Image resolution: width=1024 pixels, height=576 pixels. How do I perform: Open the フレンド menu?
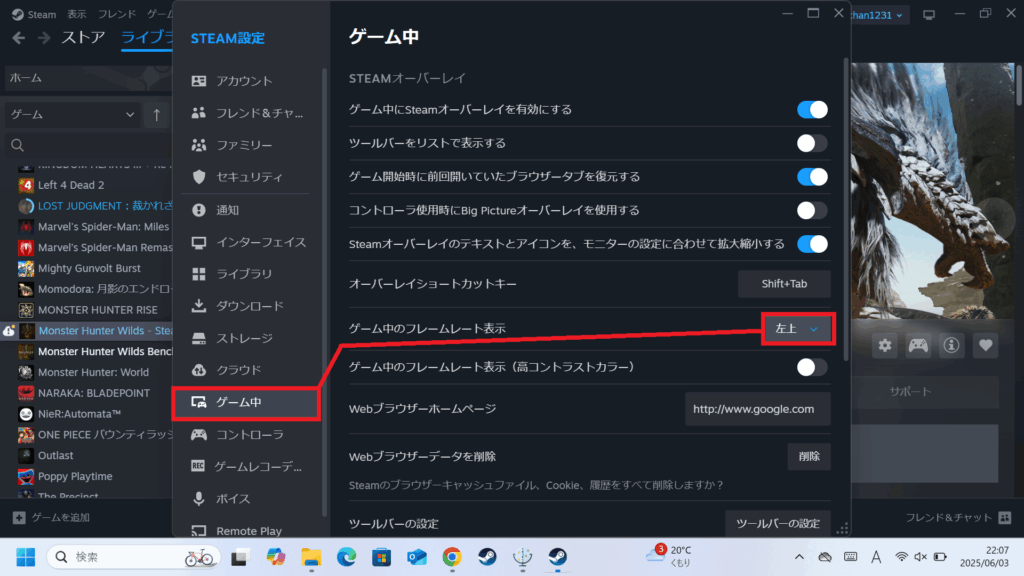[117, 14]
